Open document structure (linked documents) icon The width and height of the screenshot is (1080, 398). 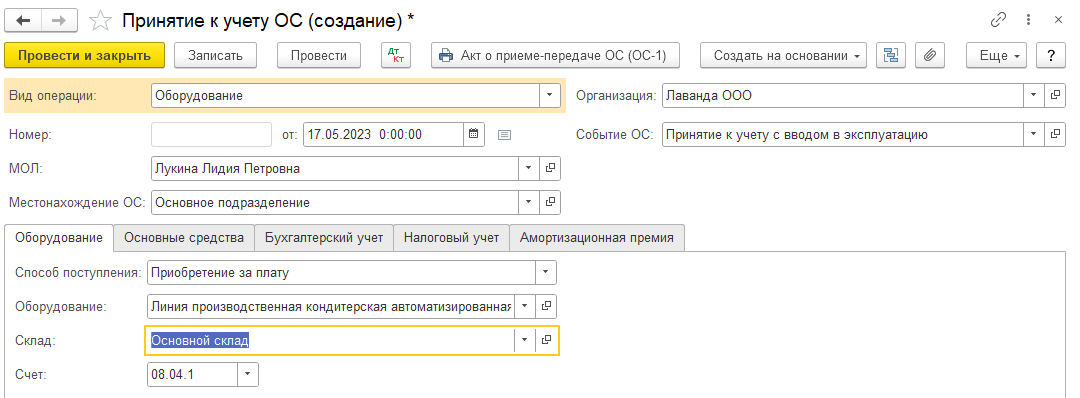coord(891,56)
